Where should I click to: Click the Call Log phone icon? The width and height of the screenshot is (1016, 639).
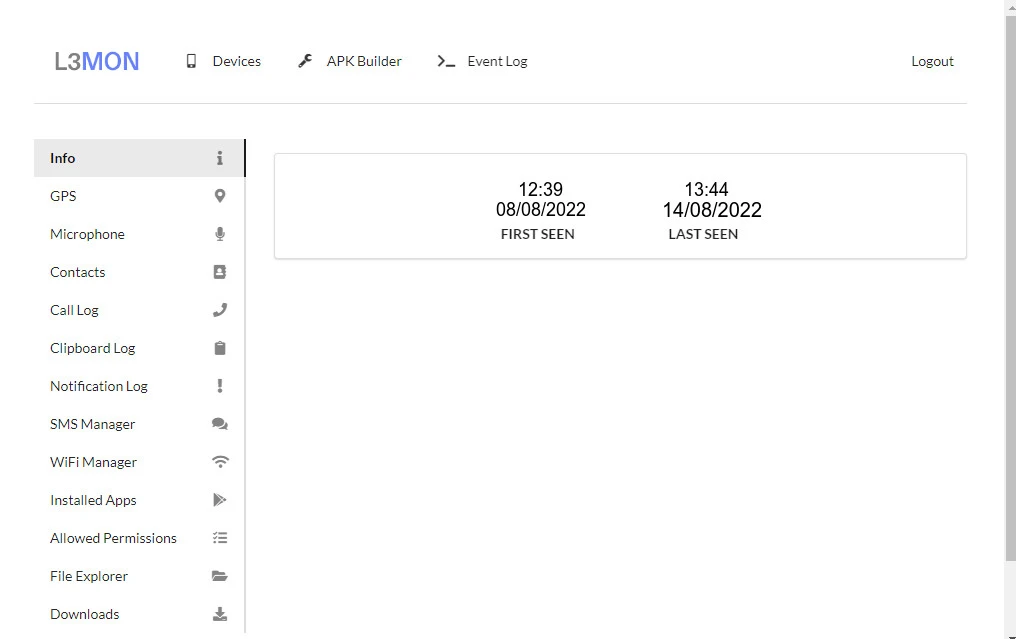[220, 310]
